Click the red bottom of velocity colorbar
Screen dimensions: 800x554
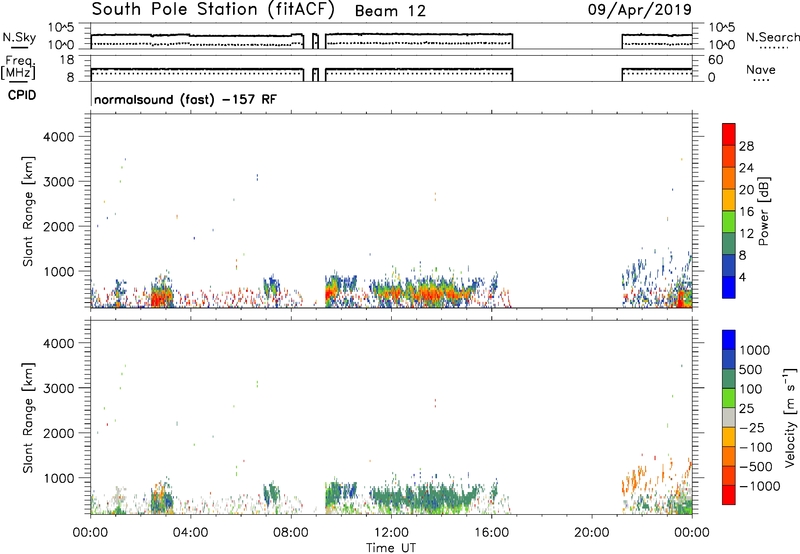(729, 495)
